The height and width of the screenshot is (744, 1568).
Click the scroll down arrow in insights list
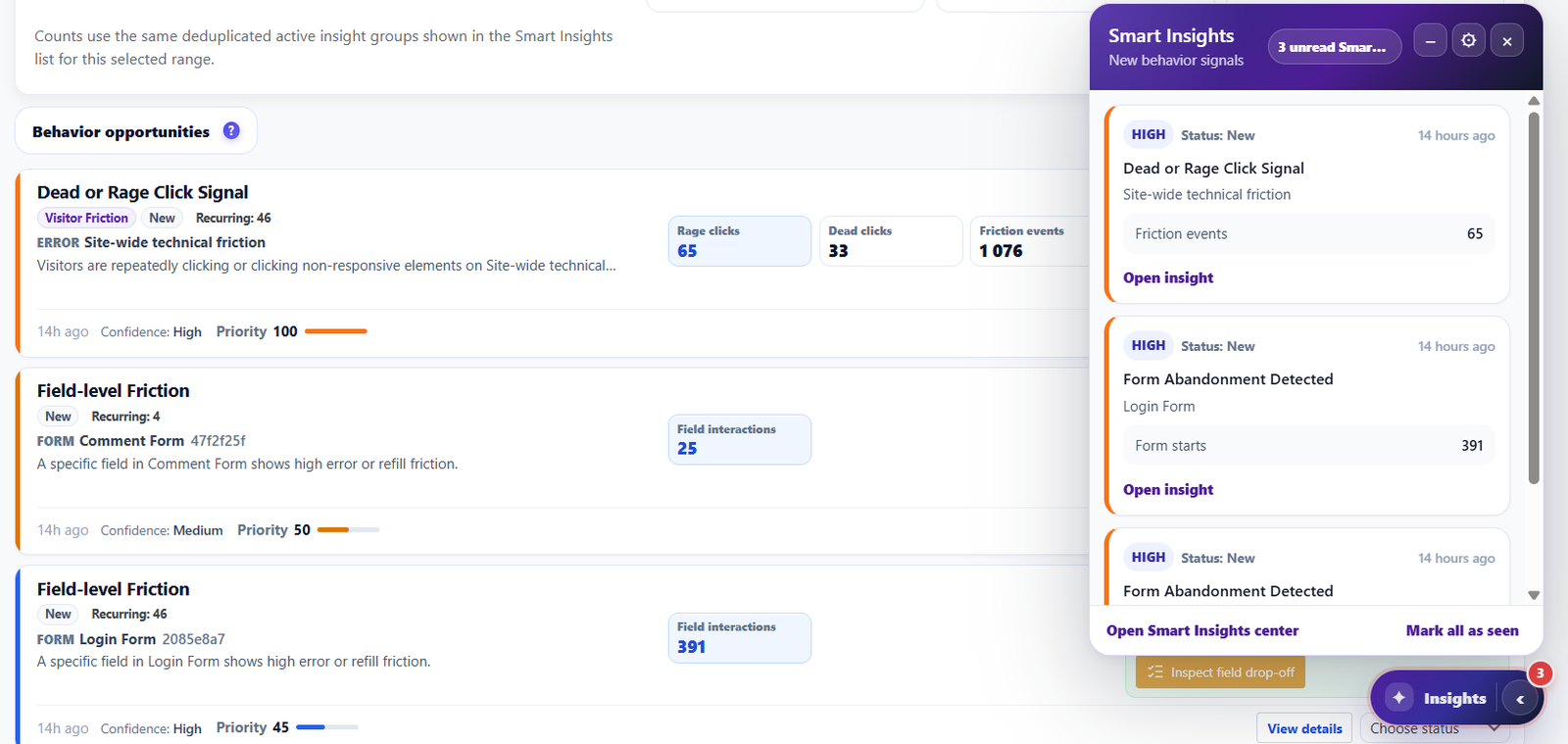pyautogui.click(x=1534, y=595)
